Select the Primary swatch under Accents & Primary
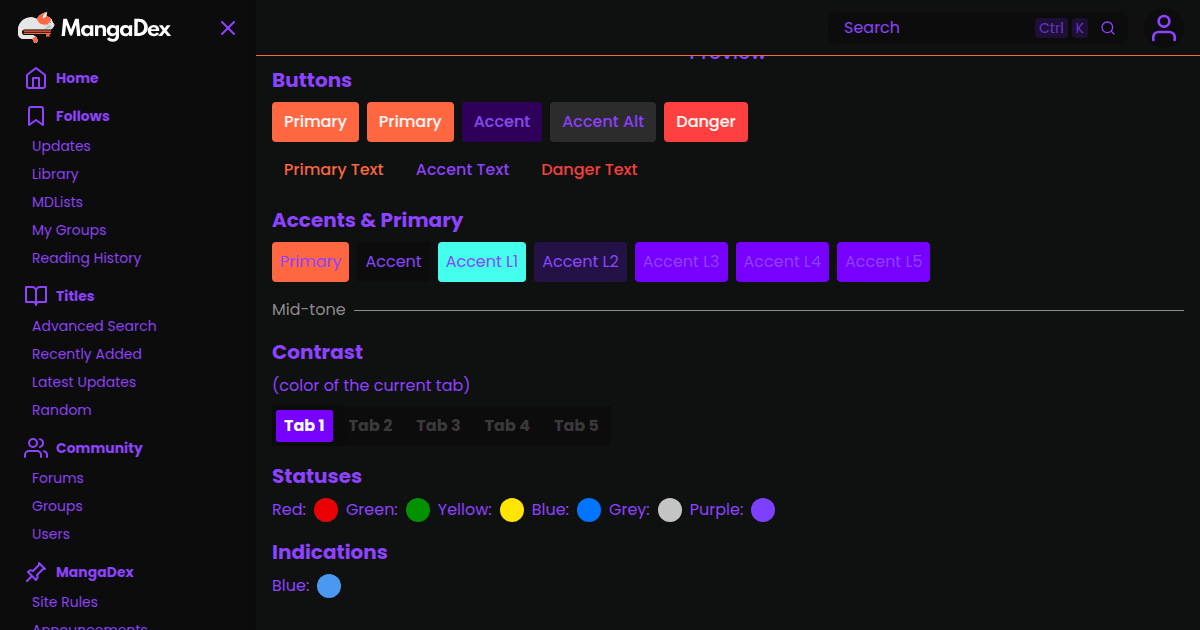Viewport: 1200px width, 630px height. 311,262
